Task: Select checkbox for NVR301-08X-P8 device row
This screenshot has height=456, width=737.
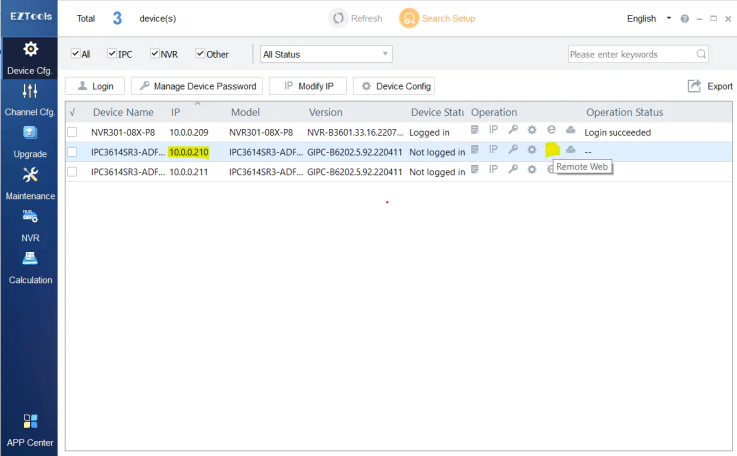Action: tap(72, 132)
